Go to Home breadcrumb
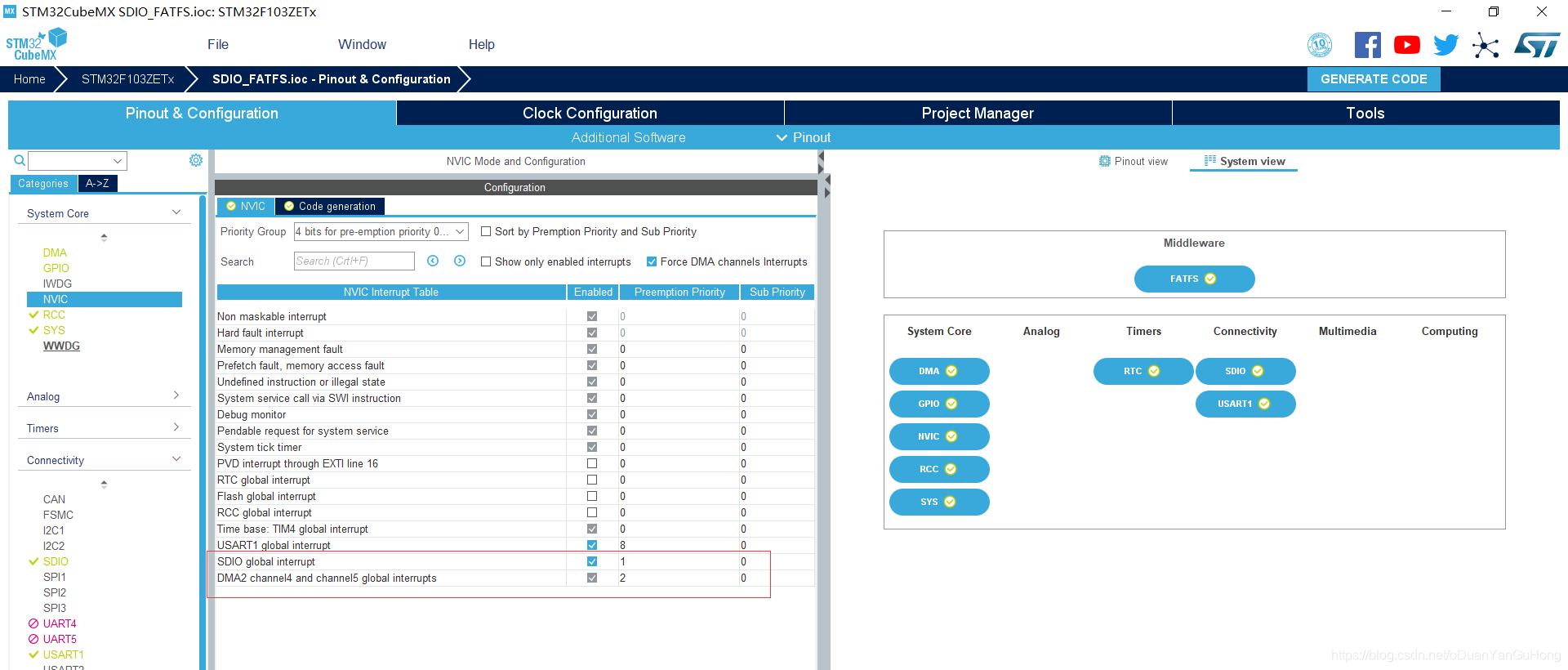This screenshot has height=670, width=1568. pos(29,79)
